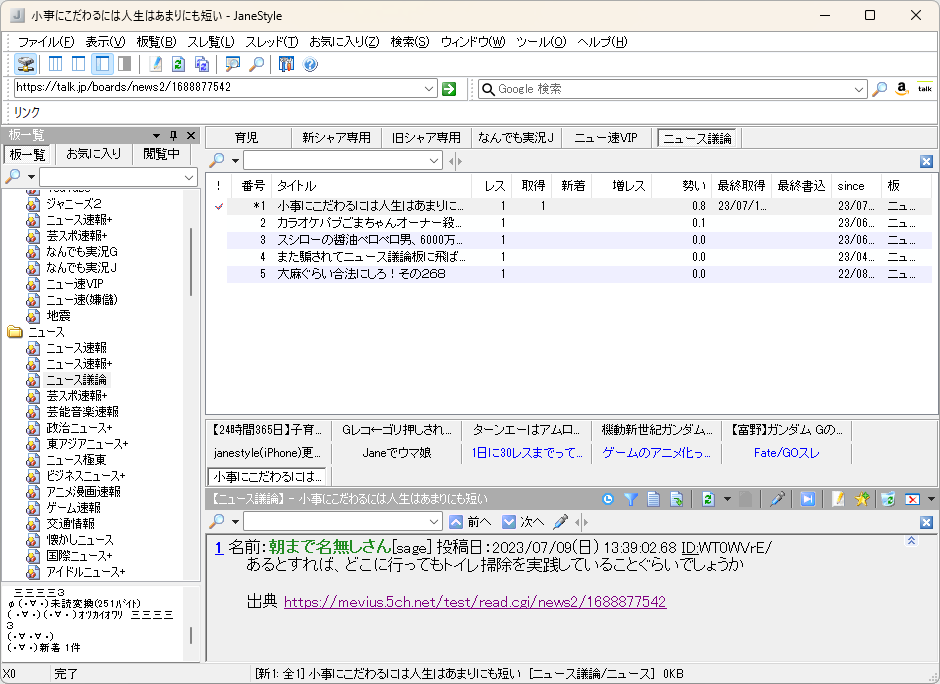Click the syringe icon next to 次へ
The height and width of the screenshot is (684, 940).
pyautogui.click(x=561, y=522)
